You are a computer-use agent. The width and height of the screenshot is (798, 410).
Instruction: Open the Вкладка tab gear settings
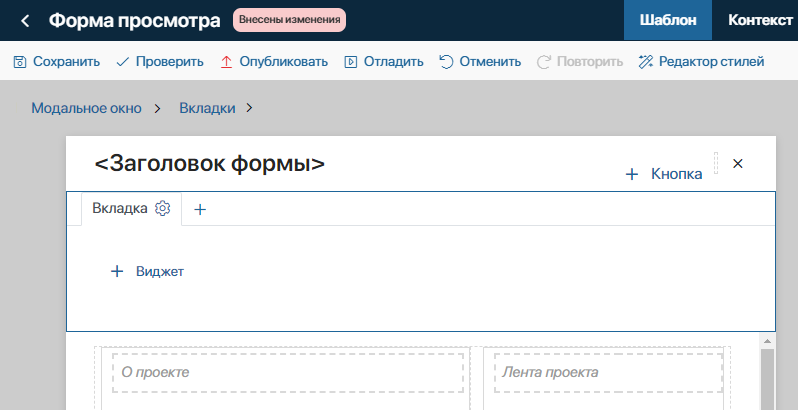pos(162,208)
